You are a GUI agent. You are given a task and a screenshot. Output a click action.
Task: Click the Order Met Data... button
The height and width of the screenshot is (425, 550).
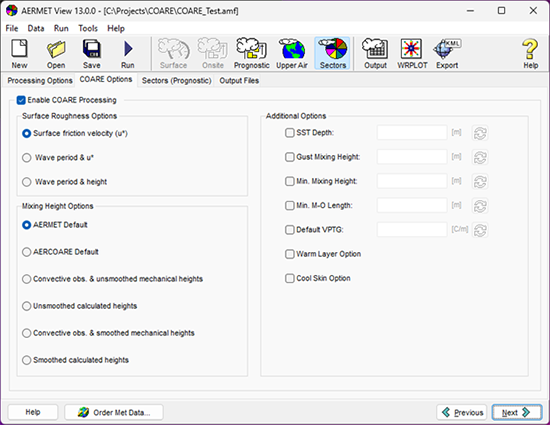114,412
